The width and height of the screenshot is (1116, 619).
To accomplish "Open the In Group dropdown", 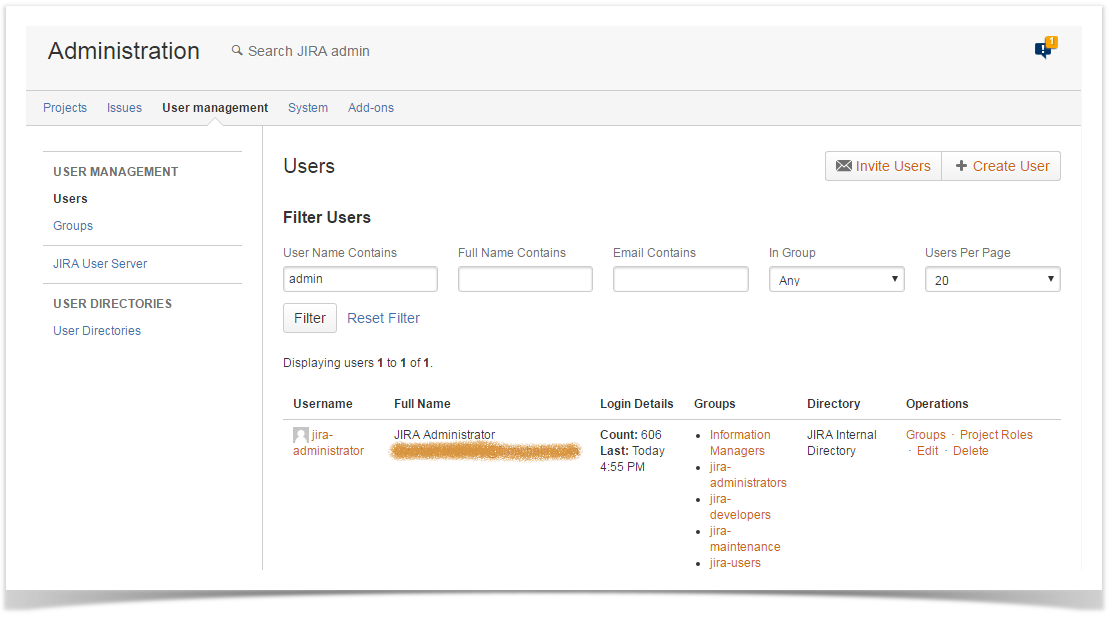I will pyautogui.click(x=836, y=280).
